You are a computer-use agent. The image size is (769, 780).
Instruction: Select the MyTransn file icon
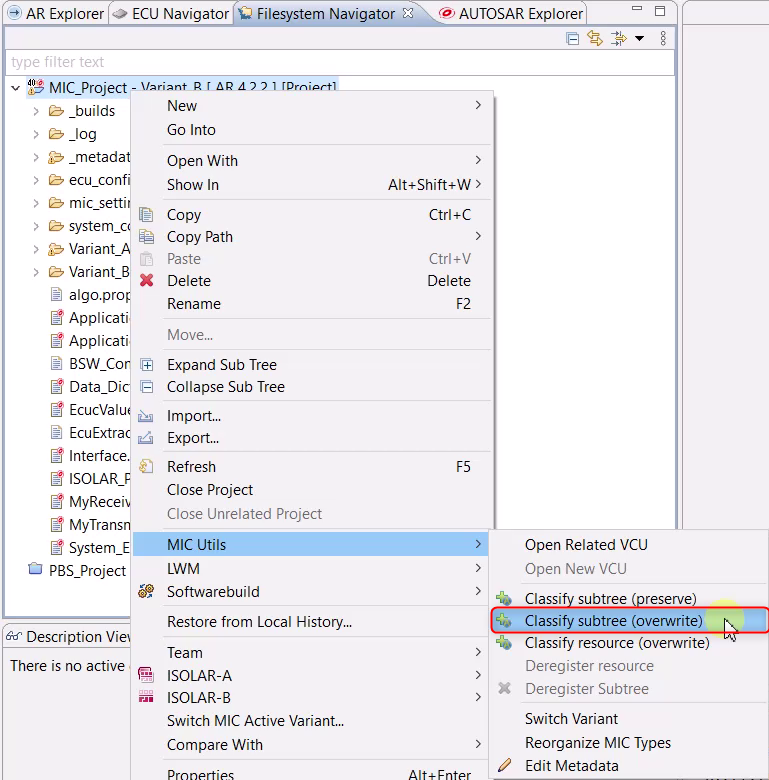tap(57, 524)
